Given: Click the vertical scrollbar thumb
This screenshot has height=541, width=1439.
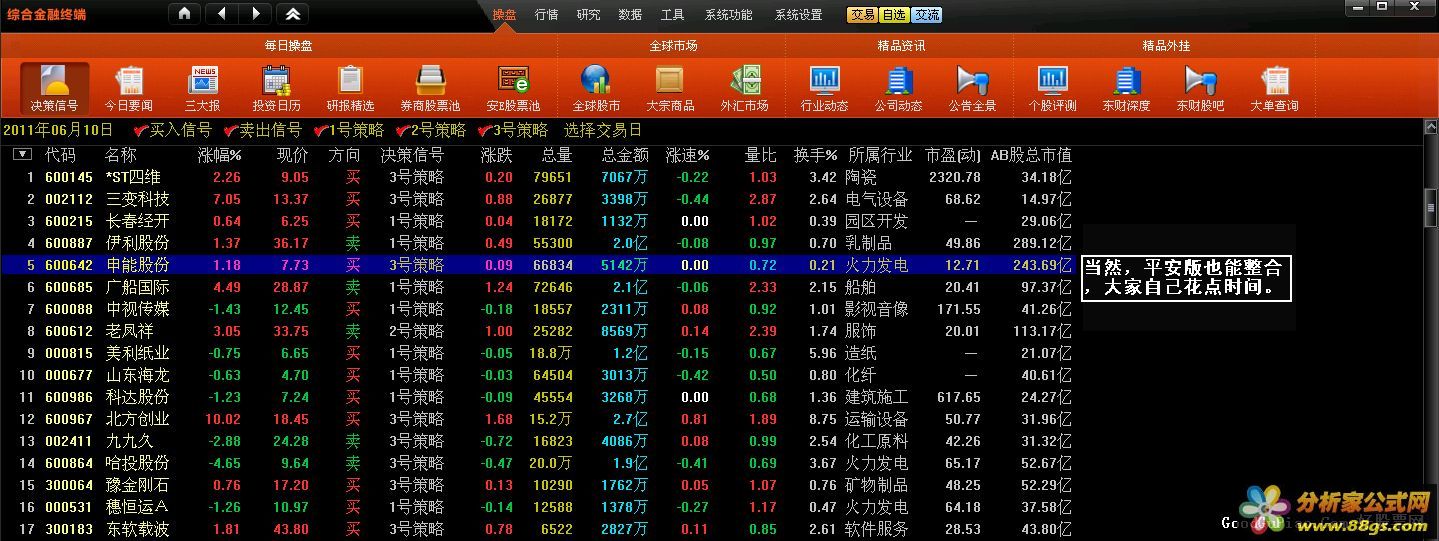Looking at the screenshot, I should pos(1431,208).
